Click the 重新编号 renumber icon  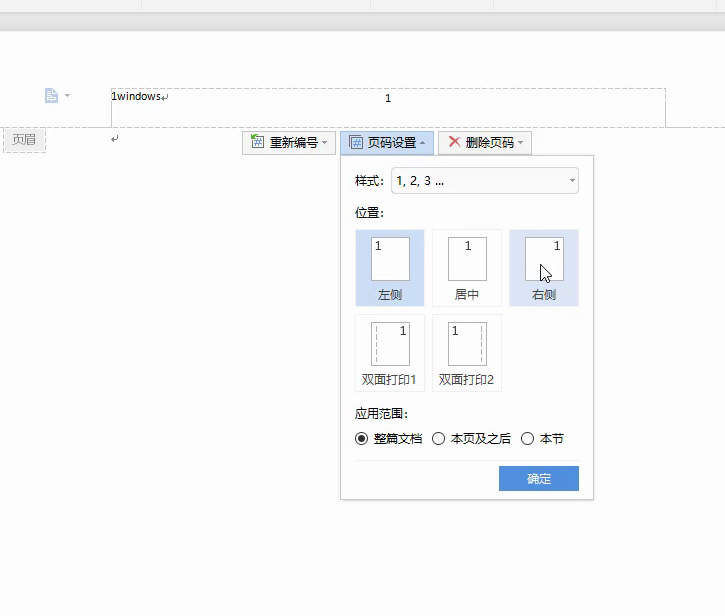point(257,143)
